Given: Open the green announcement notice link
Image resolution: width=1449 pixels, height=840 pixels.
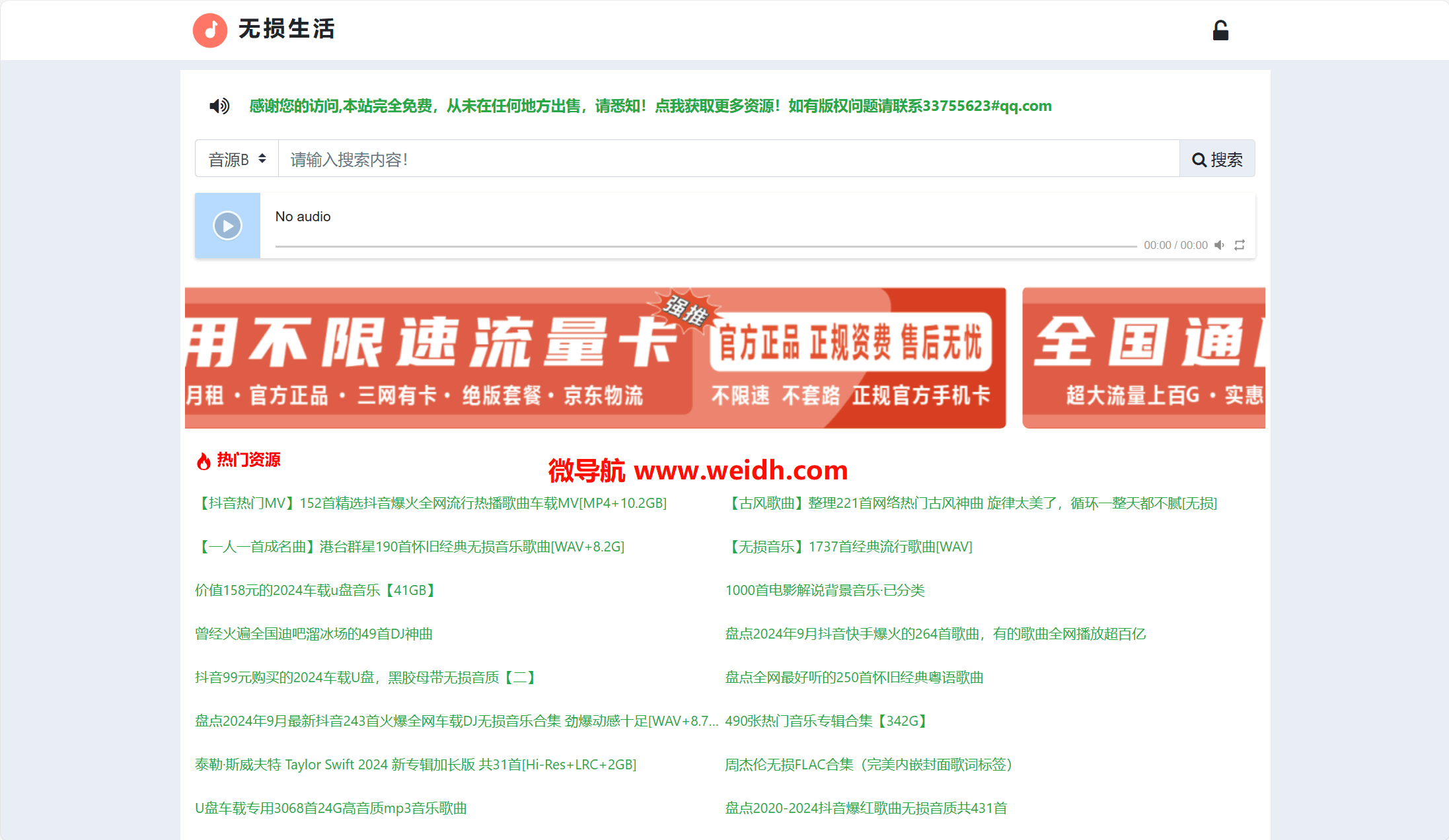Looking at the screenshot, I should point(650,106).
